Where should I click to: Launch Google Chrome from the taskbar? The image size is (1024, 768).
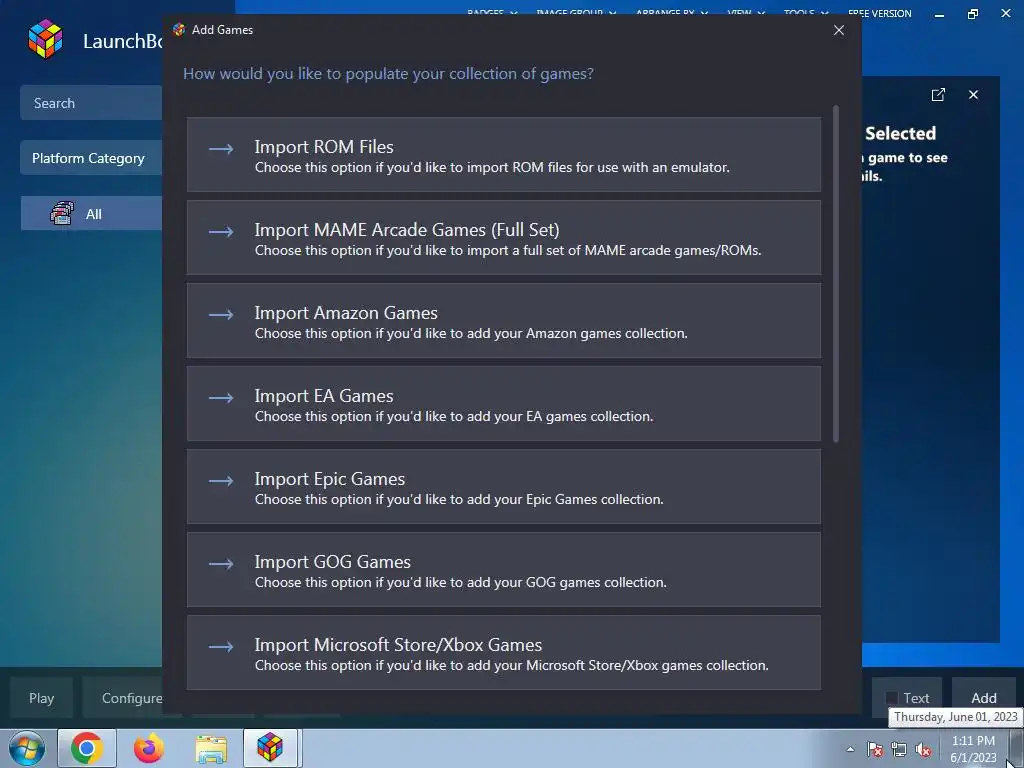click(87, 748)
